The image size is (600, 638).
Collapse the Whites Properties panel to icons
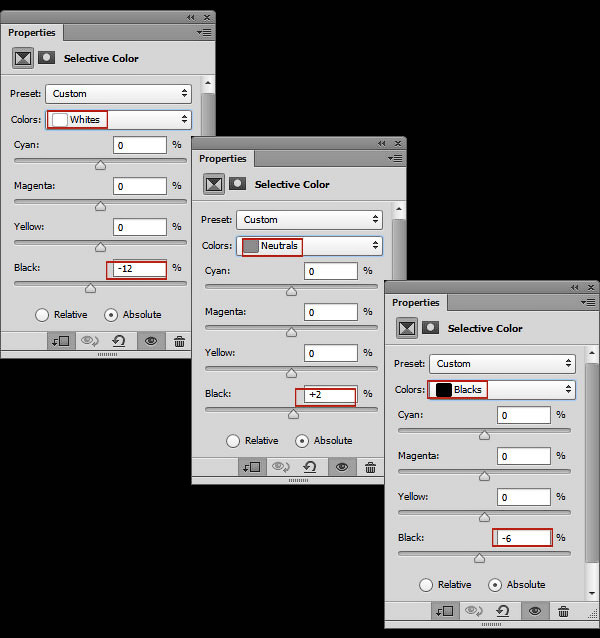[190, 17]
